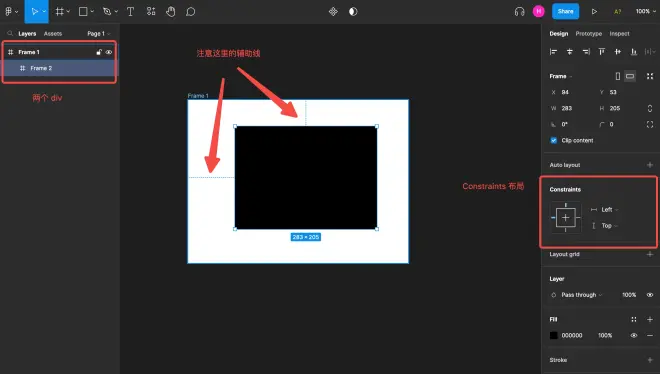Add Layout grid with plus icon
The width and height of the screenshot is (660, 374).
pyautogui.click(x=650, y=254)
